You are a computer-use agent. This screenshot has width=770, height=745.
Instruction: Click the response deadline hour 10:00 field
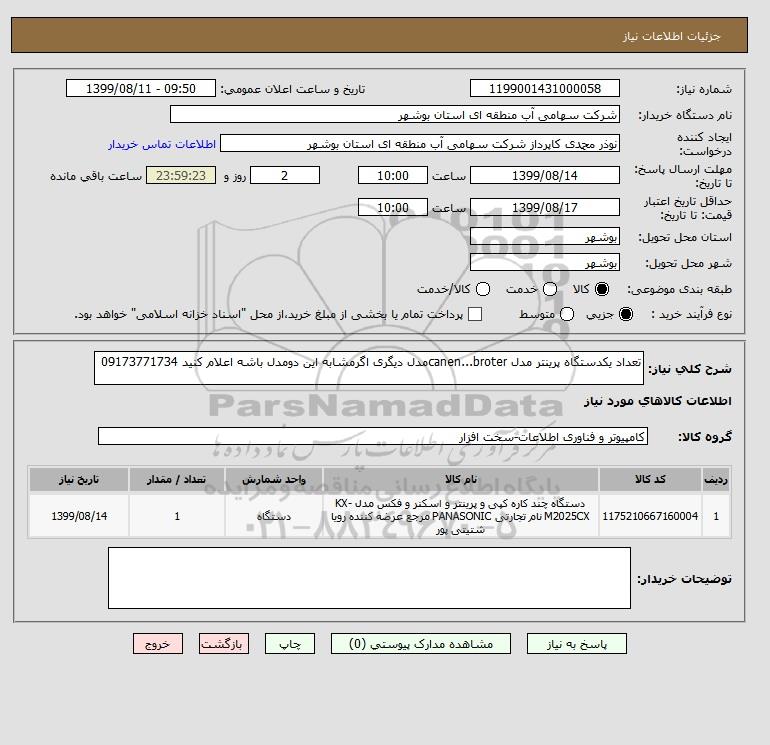pyautogui.click(x=393, y=175)
